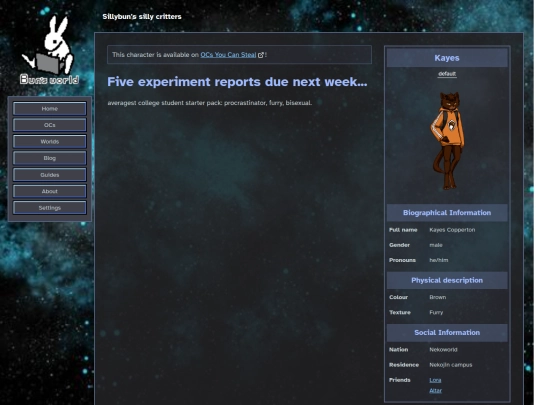Select the 'Nekoworld' nation value

pyautogui.click(x=443, y=350)
